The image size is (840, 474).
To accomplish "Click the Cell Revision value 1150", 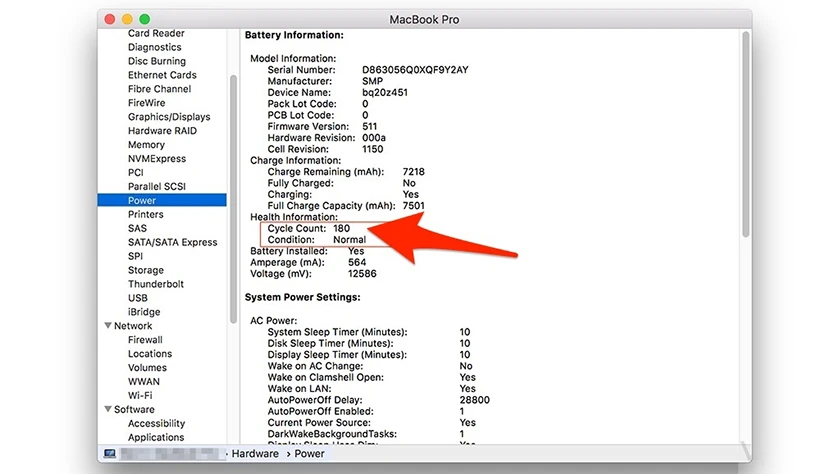I will (372, 149).
